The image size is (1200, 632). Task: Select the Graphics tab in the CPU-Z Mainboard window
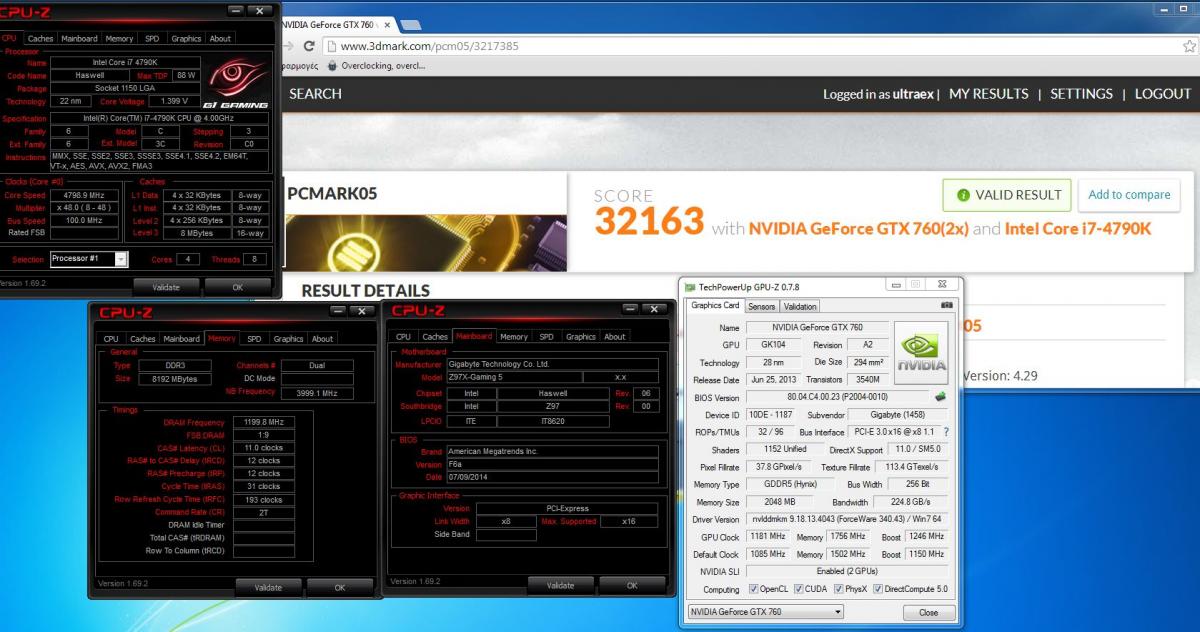[580, 336]
